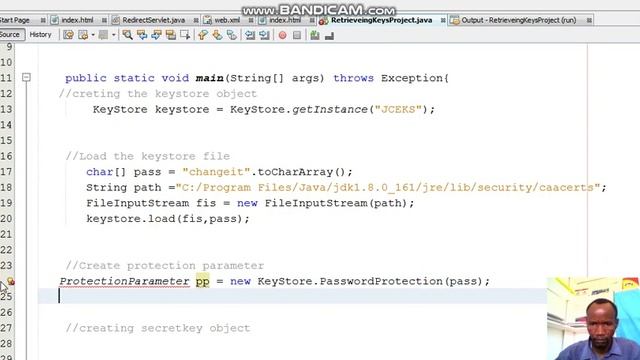Click the Comment code icon

tap(315, 35)
